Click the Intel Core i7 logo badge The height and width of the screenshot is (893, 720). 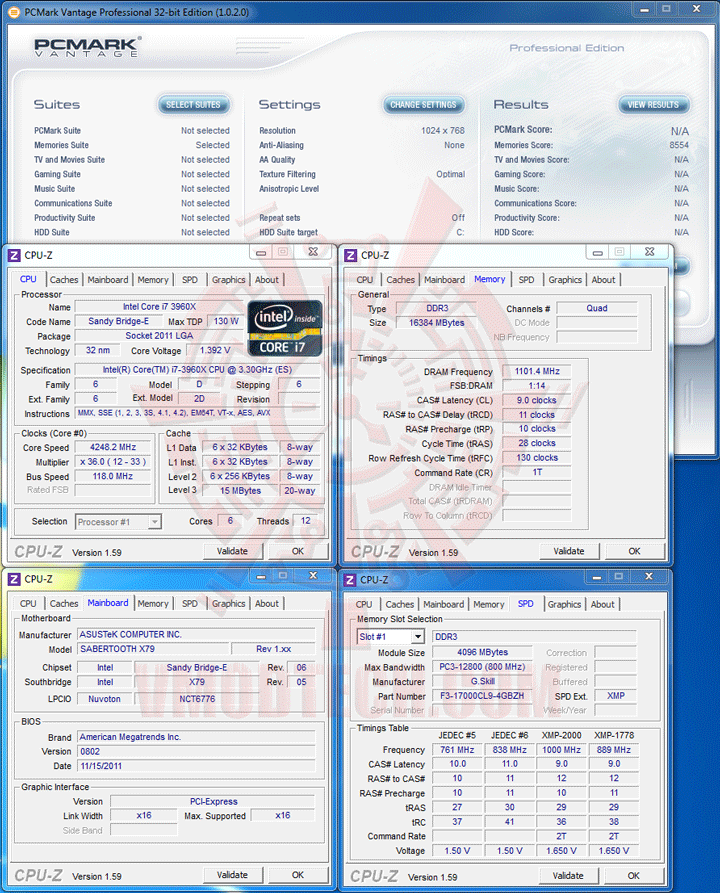pyautogui.click(x=285, y=329)
